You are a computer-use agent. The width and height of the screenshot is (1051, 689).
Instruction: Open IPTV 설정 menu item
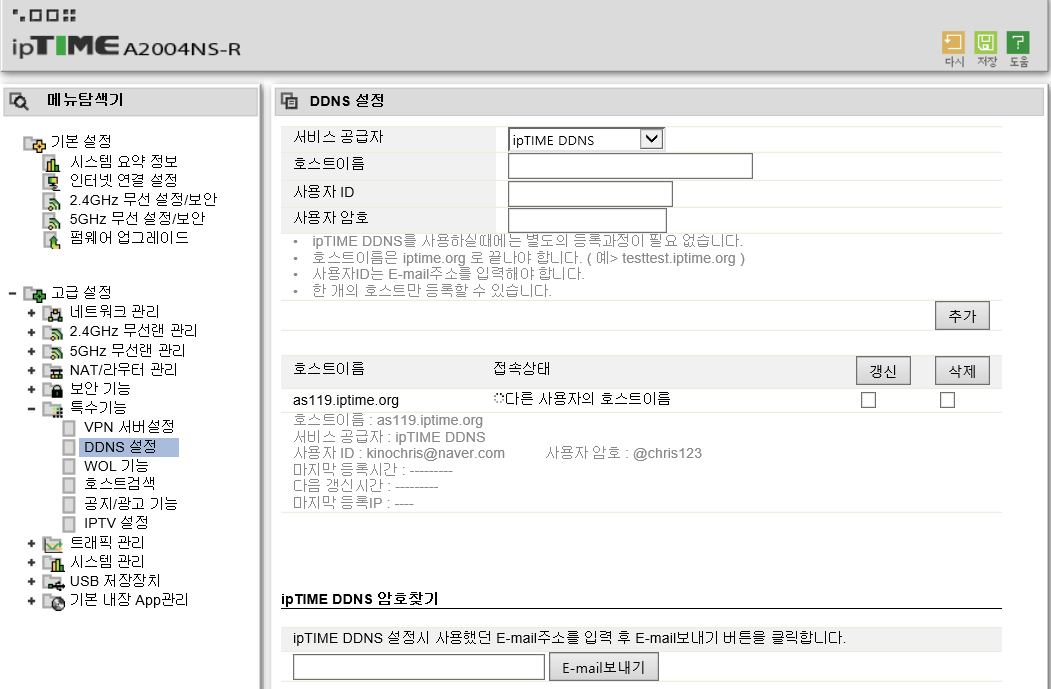(x=116, y=523)
